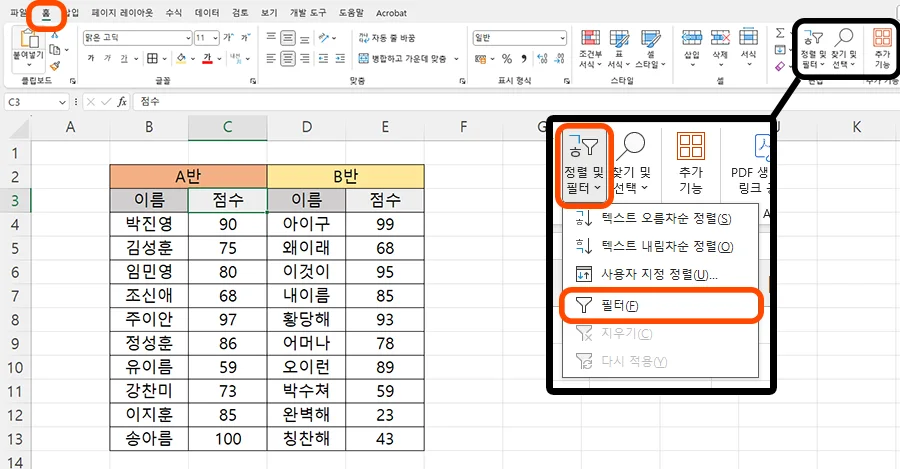Open Cell Styles (셀 스타일)
900x469 pixels.
[650, 49]
